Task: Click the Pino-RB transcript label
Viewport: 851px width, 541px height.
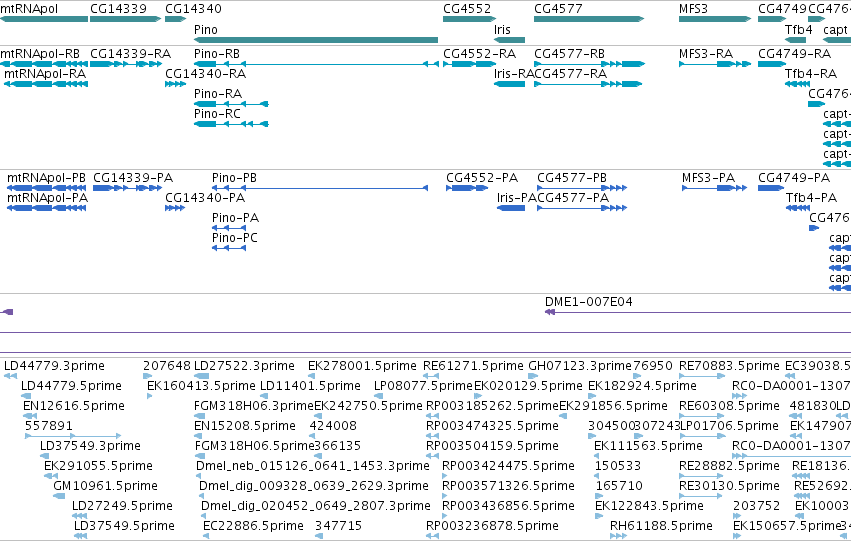Action: [217, 54]
